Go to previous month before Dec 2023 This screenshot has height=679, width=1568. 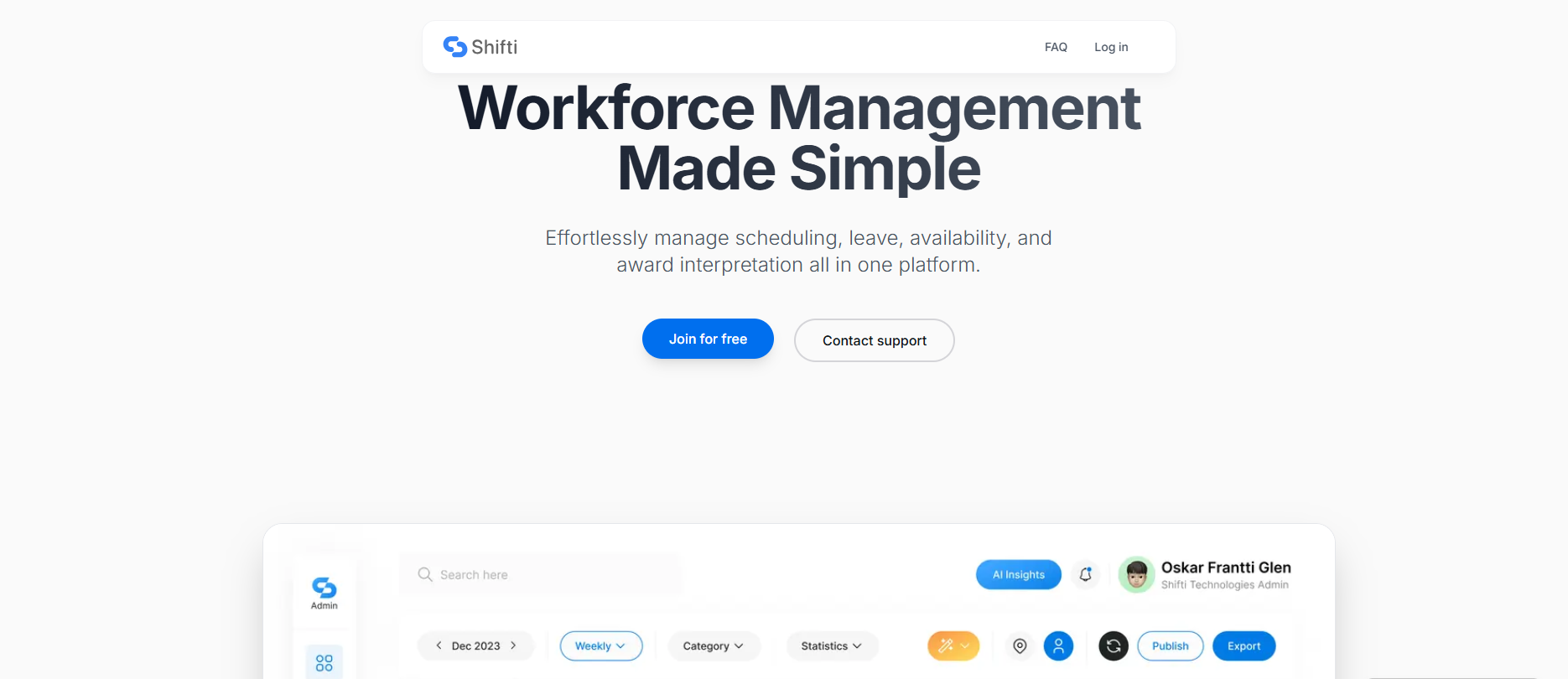439,645
